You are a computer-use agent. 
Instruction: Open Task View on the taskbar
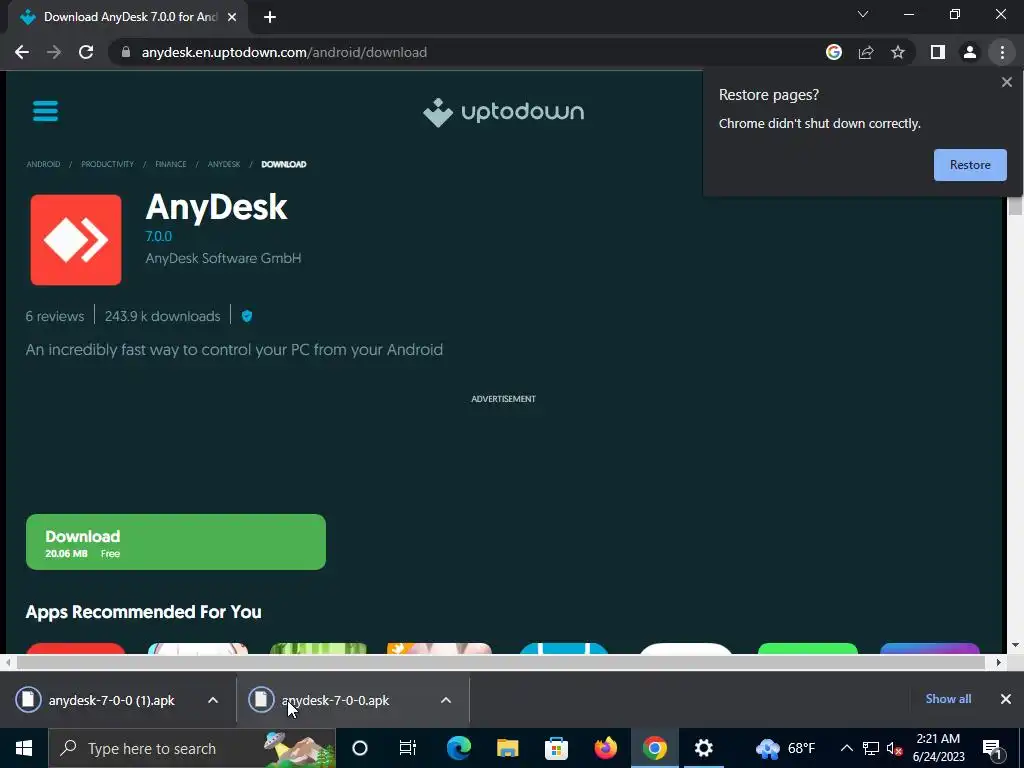408,748
